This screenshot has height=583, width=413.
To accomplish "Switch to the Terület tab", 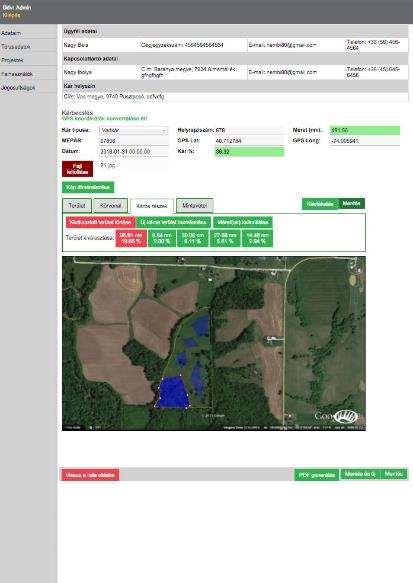I will [x=77, y=205].
